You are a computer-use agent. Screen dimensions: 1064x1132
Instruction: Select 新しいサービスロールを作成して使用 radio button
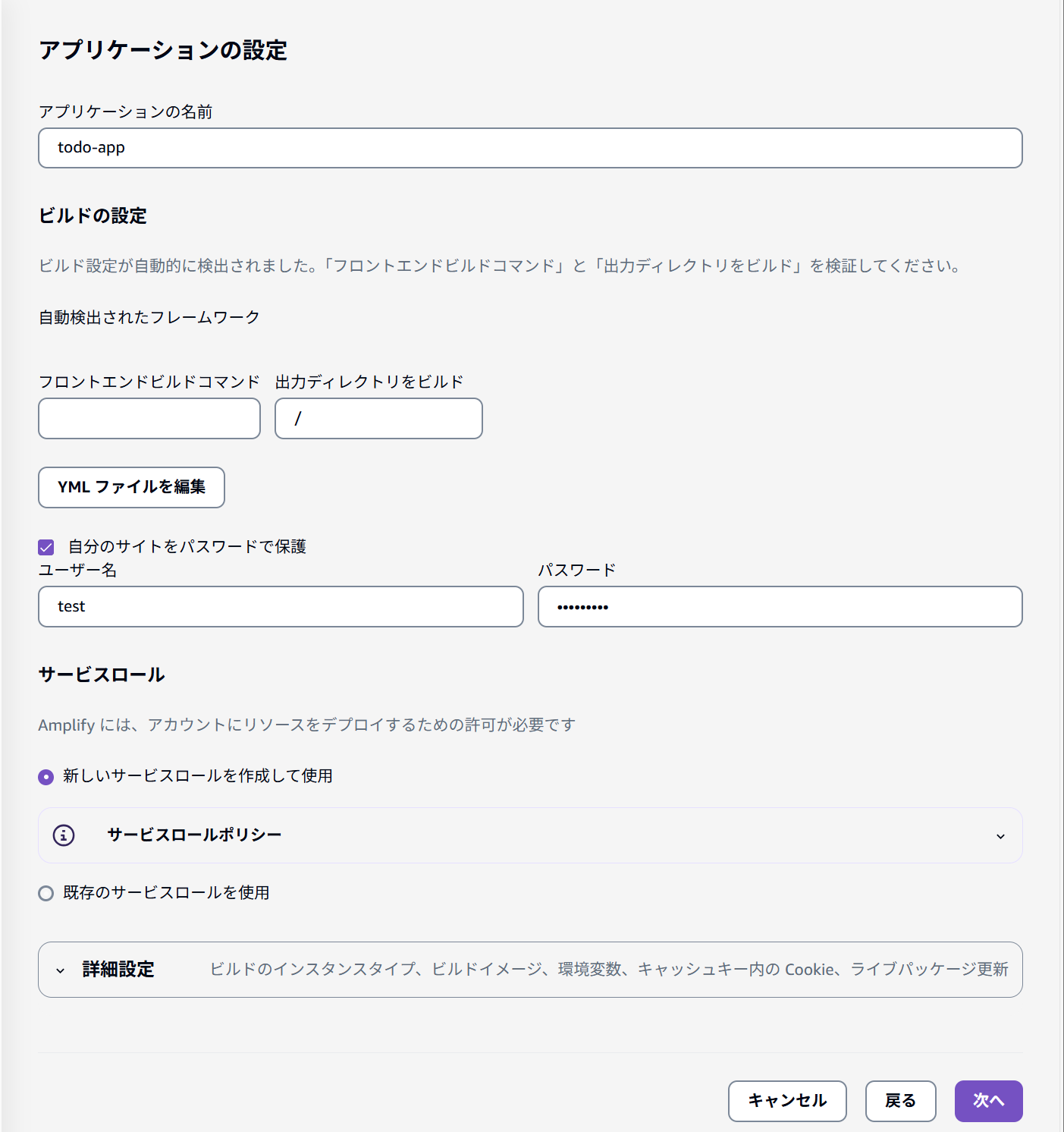tap(46, 777)
